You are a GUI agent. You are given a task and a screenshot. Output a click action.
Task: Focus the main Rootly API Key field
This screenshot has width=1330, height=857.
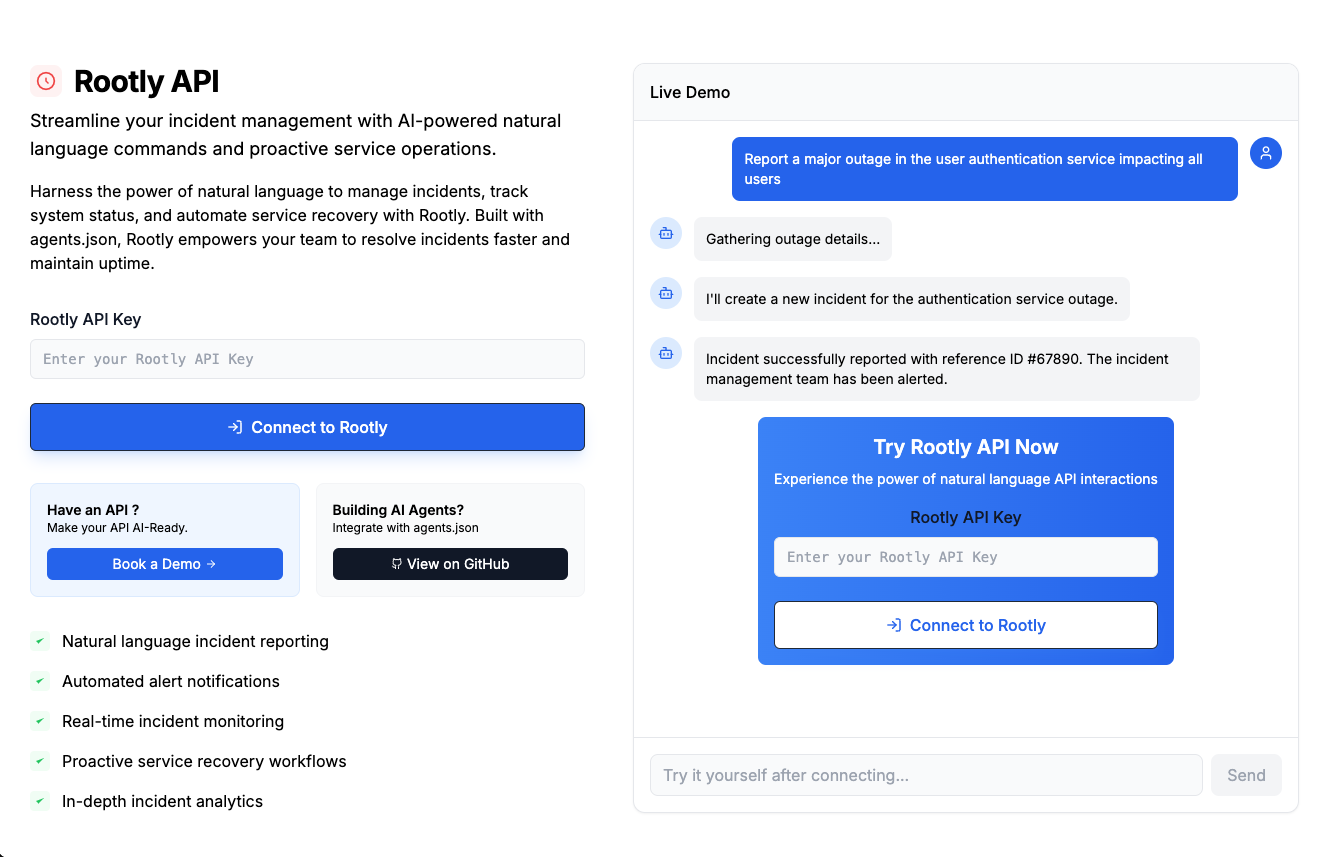(307, 359)
